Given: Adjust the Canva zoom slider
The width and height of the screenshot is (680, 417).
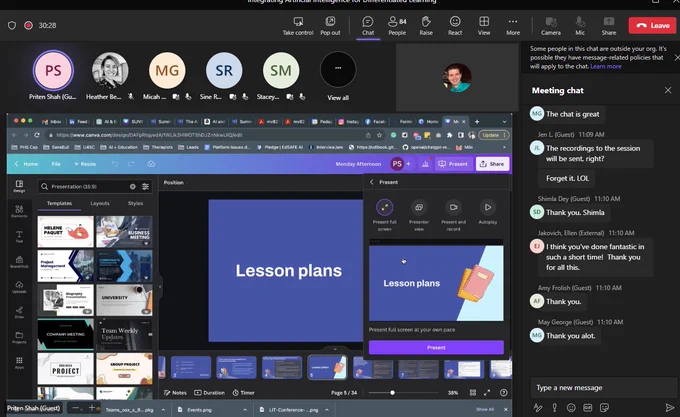Looking at the screenshot, I should (392, 393).
